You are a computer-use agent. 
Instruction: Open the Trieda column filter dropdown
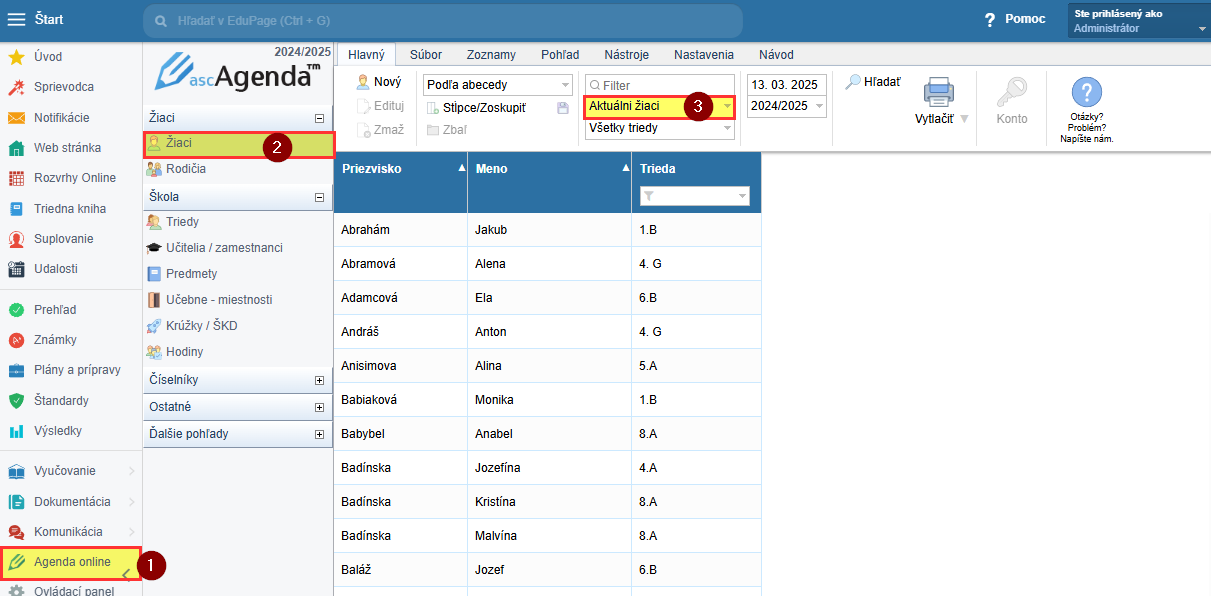[742, 197]
